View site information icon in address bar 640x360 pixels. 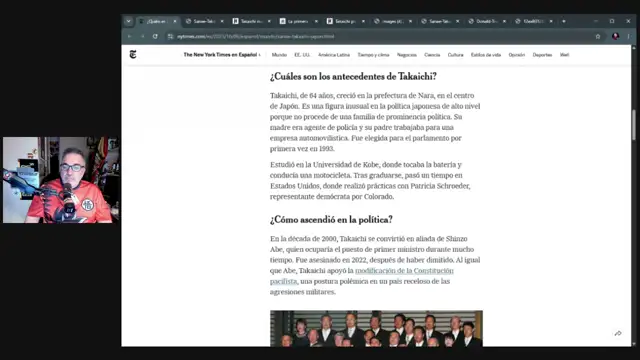point(170,36)
